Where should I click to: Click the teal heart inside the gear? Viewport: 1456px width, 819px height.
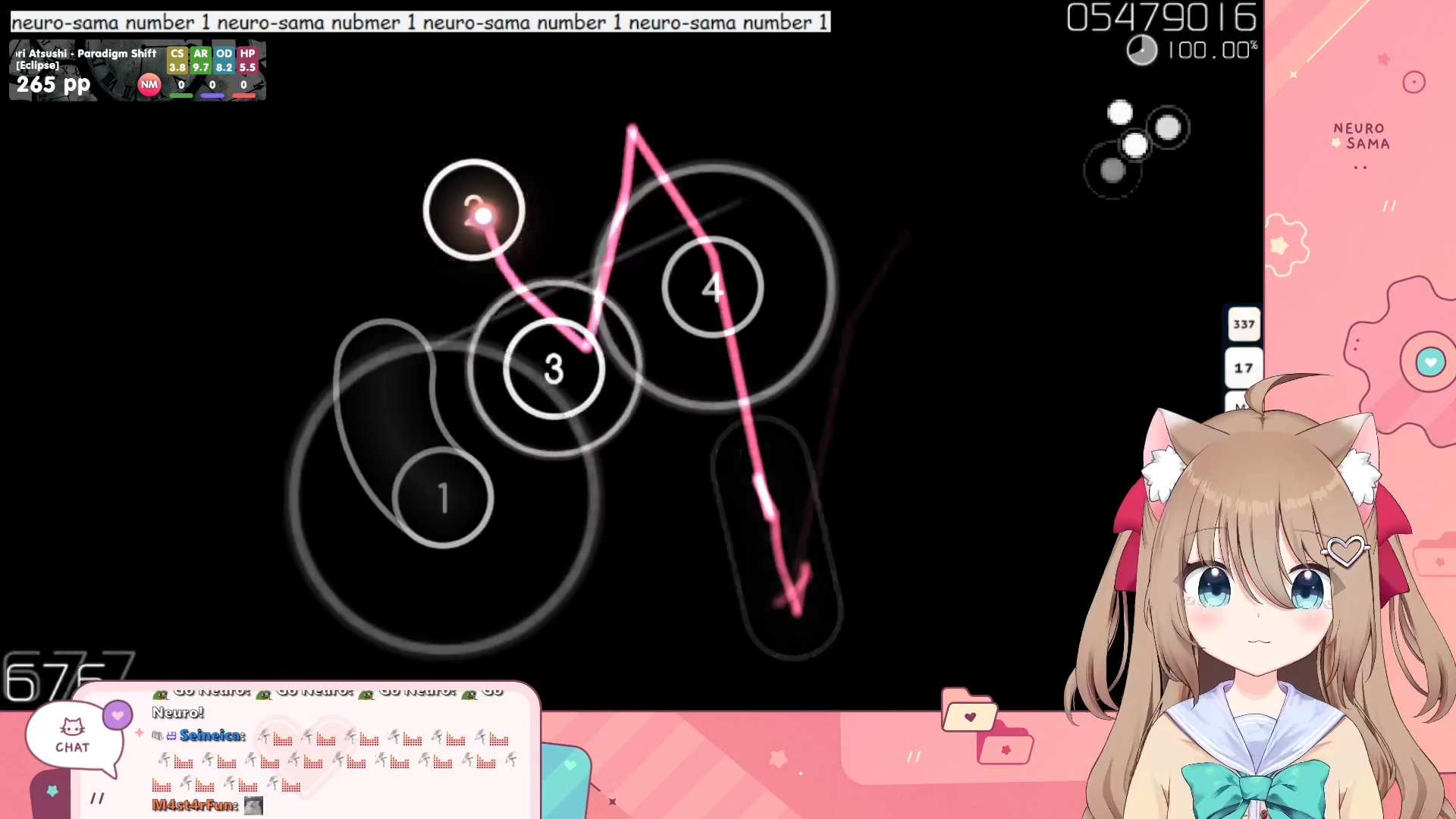click(1430, 362)
